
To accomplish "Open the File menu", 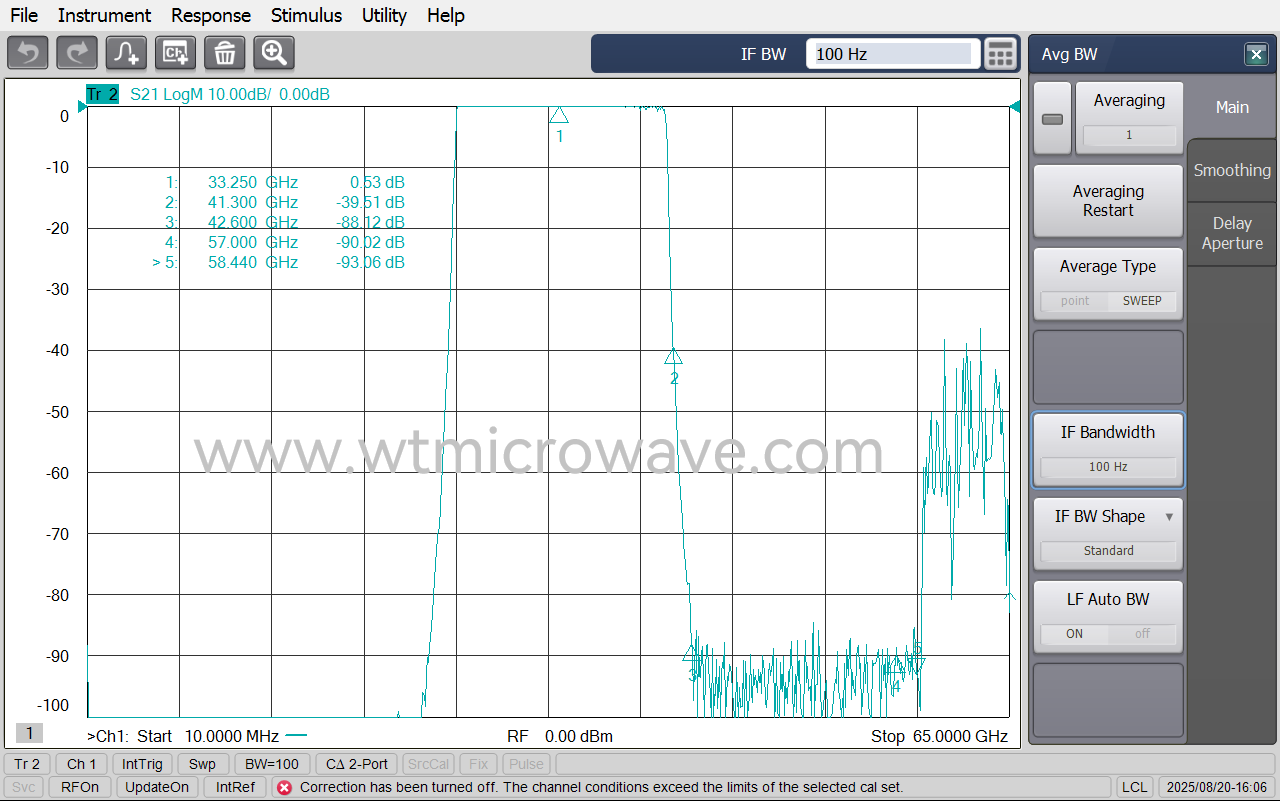I will click(x=24, y=15).
